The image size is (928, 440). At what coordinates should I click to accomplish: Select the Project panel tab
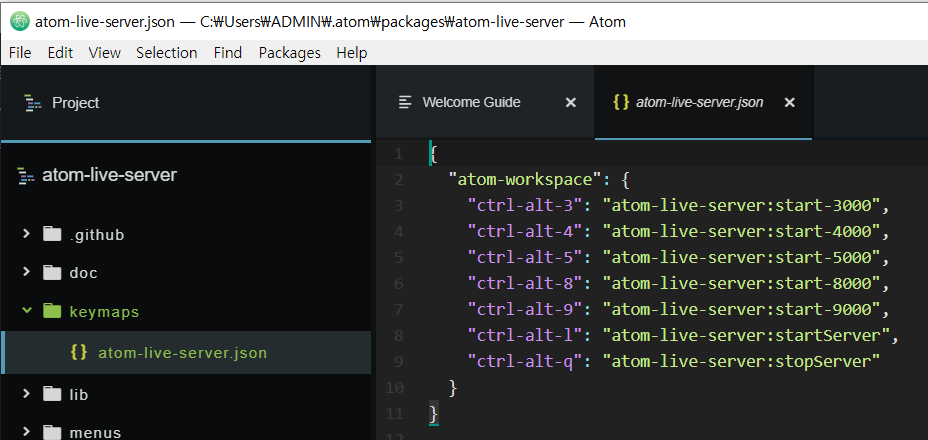pos(185,103)
